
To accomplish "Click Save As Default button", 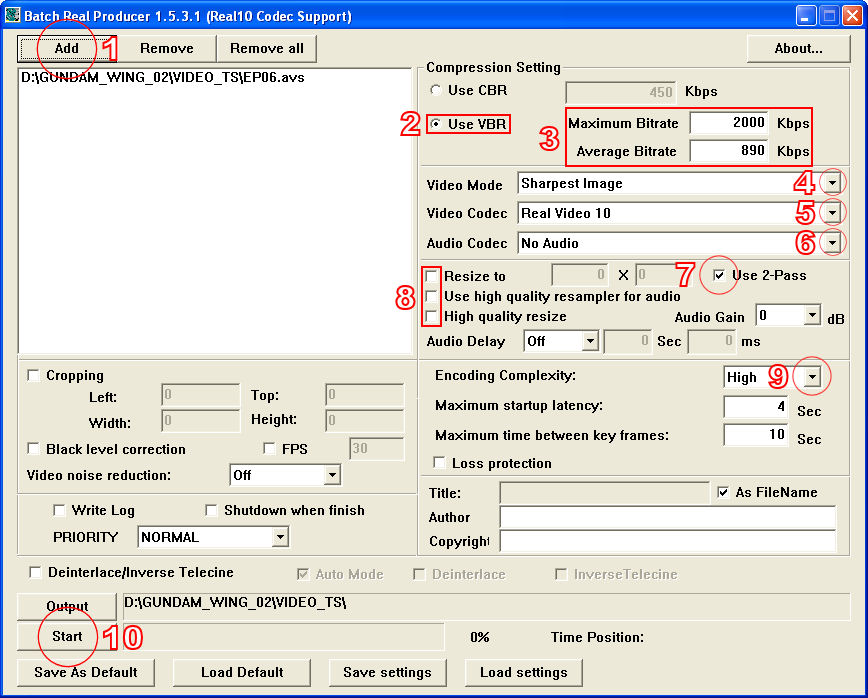I will click(x=86, y=673).
